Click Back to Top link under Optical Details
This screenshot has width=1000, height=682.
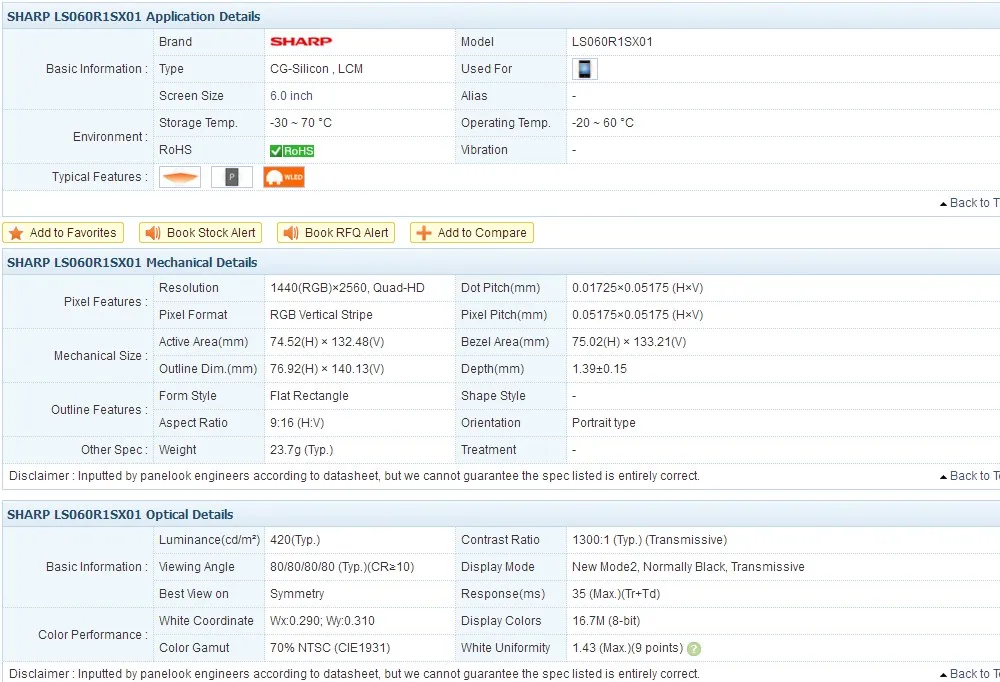tap(969, 674)
